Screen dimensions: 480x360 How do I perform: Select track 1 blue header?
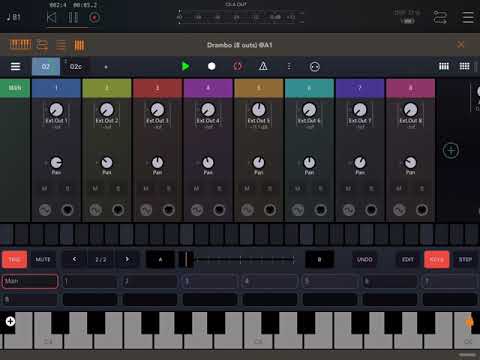click(56, 88)
